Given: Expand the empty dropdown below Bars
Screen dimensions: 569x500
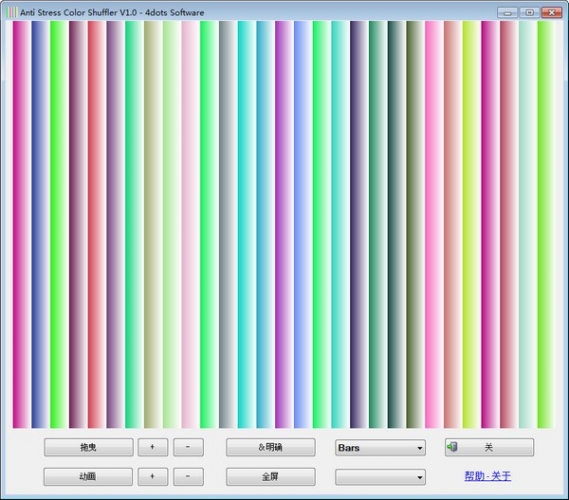Looking at the screenshot, I should [380, 477].
